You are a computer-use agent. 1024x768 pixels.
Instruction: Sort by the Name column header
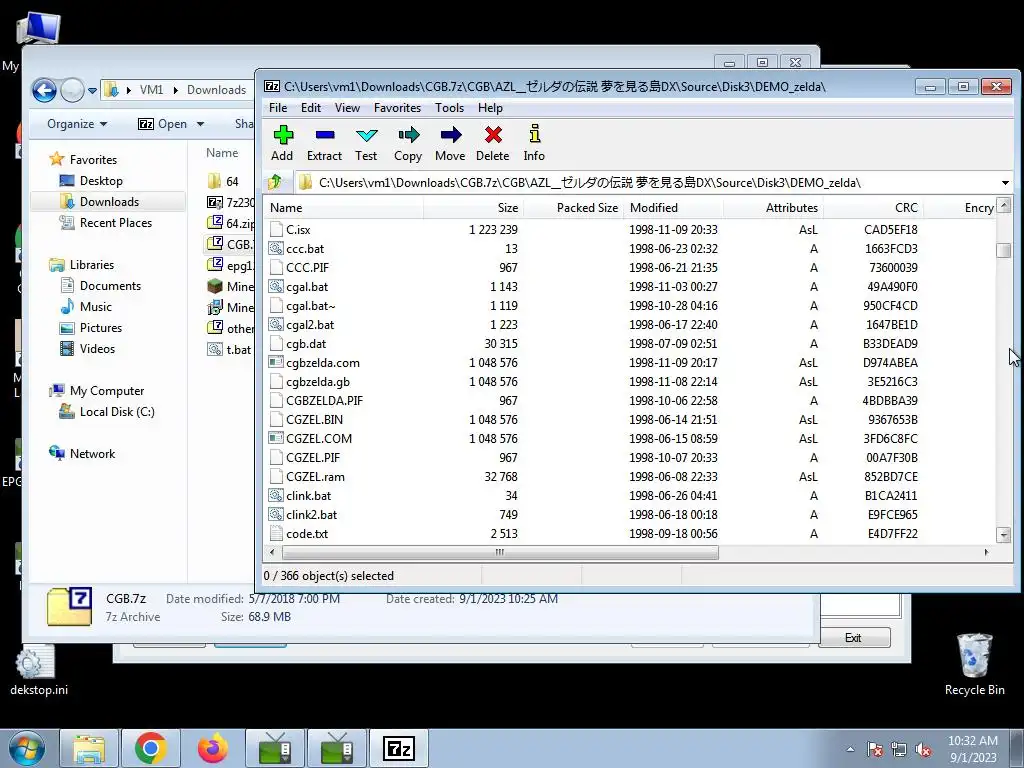pyautogui.click(x=344, y=208)
